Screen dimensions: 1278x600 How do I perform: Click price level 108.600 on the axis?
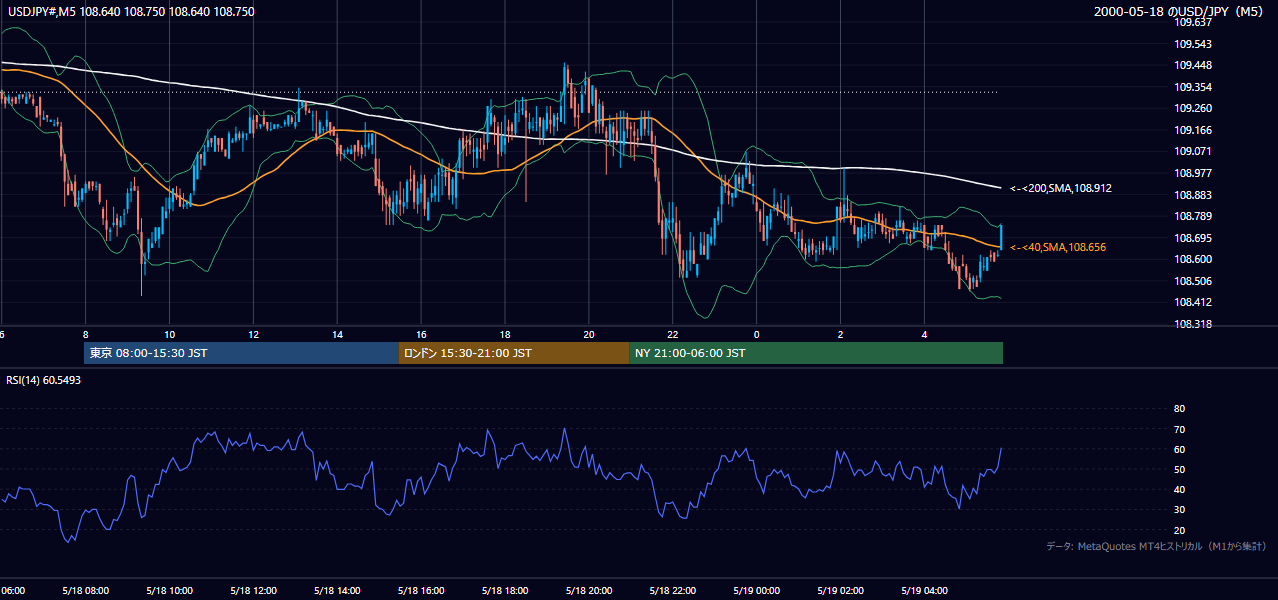pyautogui.click(x=1192, y=259)
